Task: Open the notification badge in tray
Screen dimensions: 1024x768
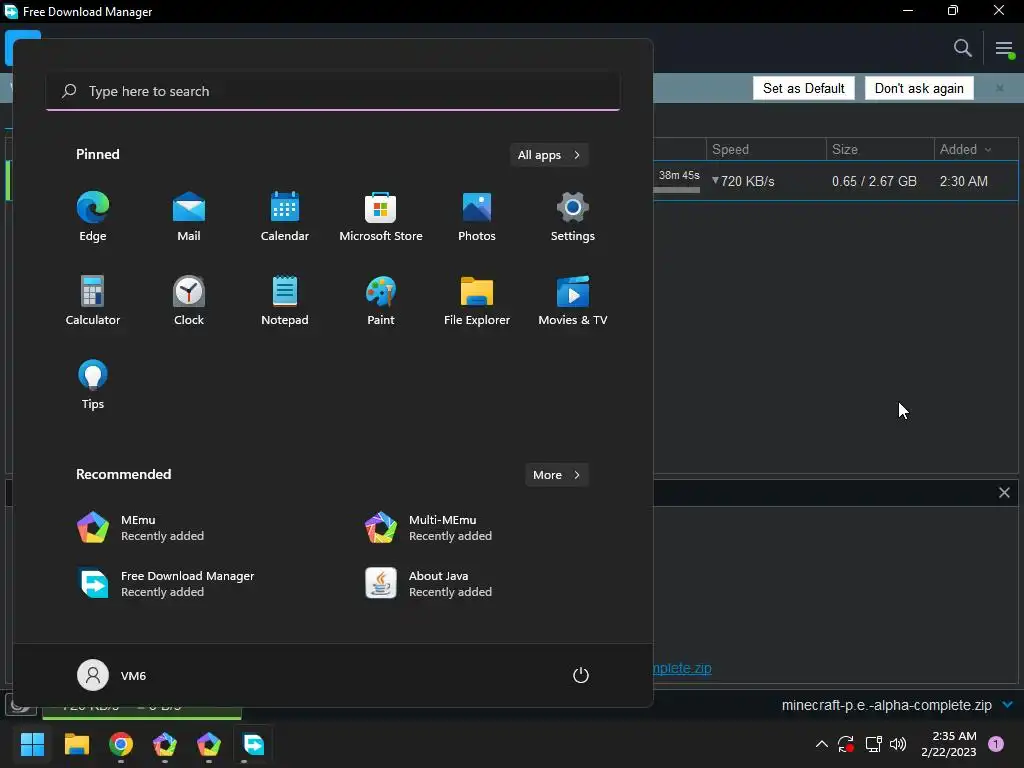Action: tap(996, 744)
